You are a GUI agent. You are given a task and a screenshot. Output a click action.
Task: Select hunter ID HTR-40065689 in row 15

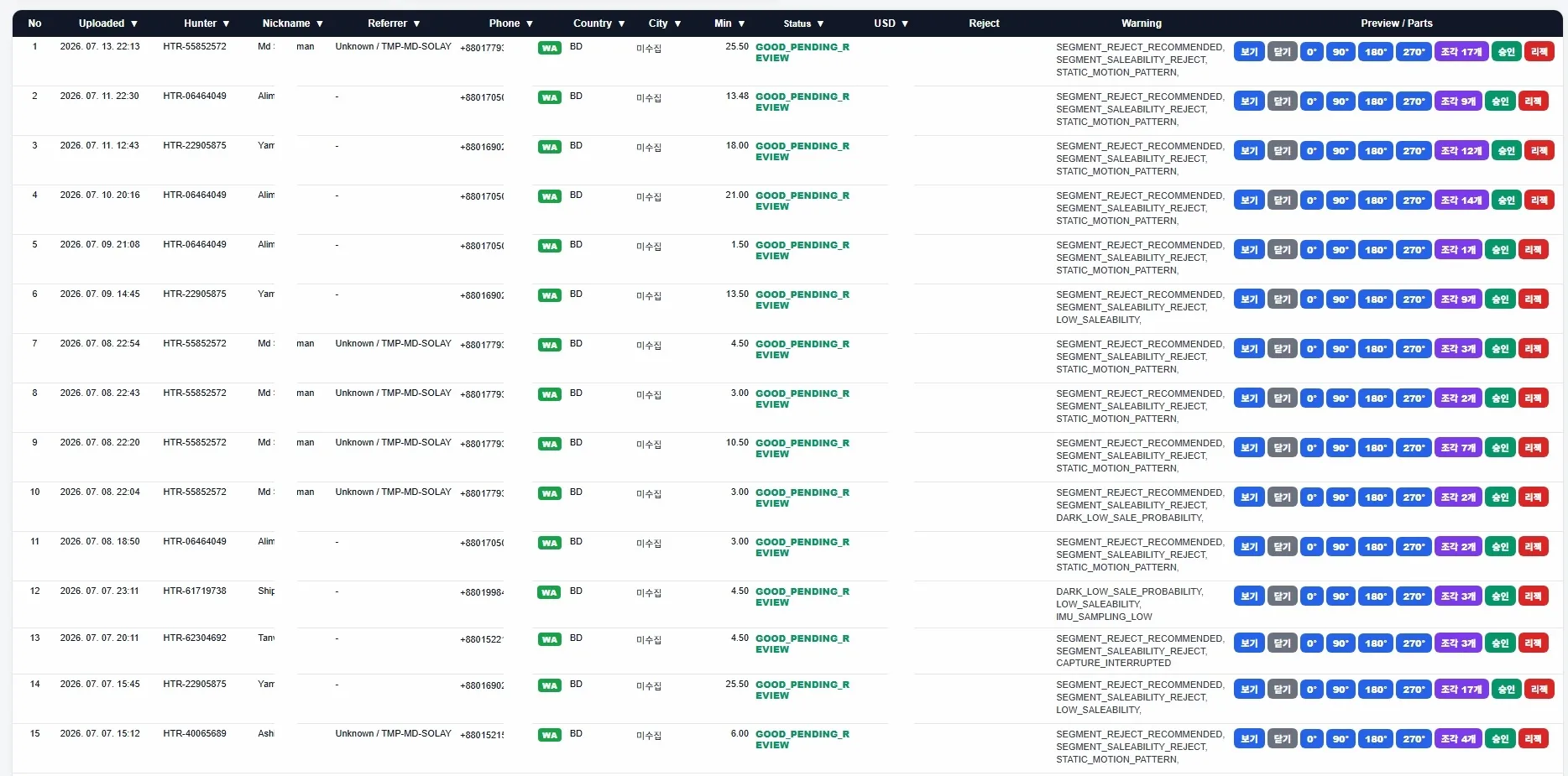[195, 734]
